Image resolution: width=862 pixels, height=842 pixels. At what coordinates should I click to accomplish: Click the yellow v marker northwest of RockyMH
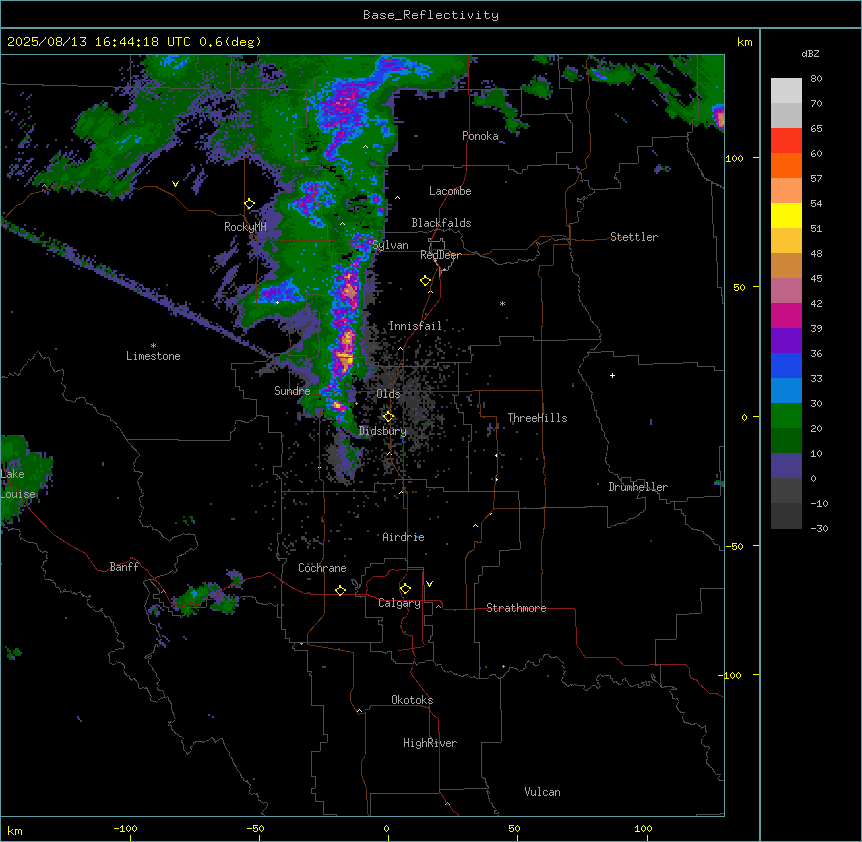pos(175,184)
